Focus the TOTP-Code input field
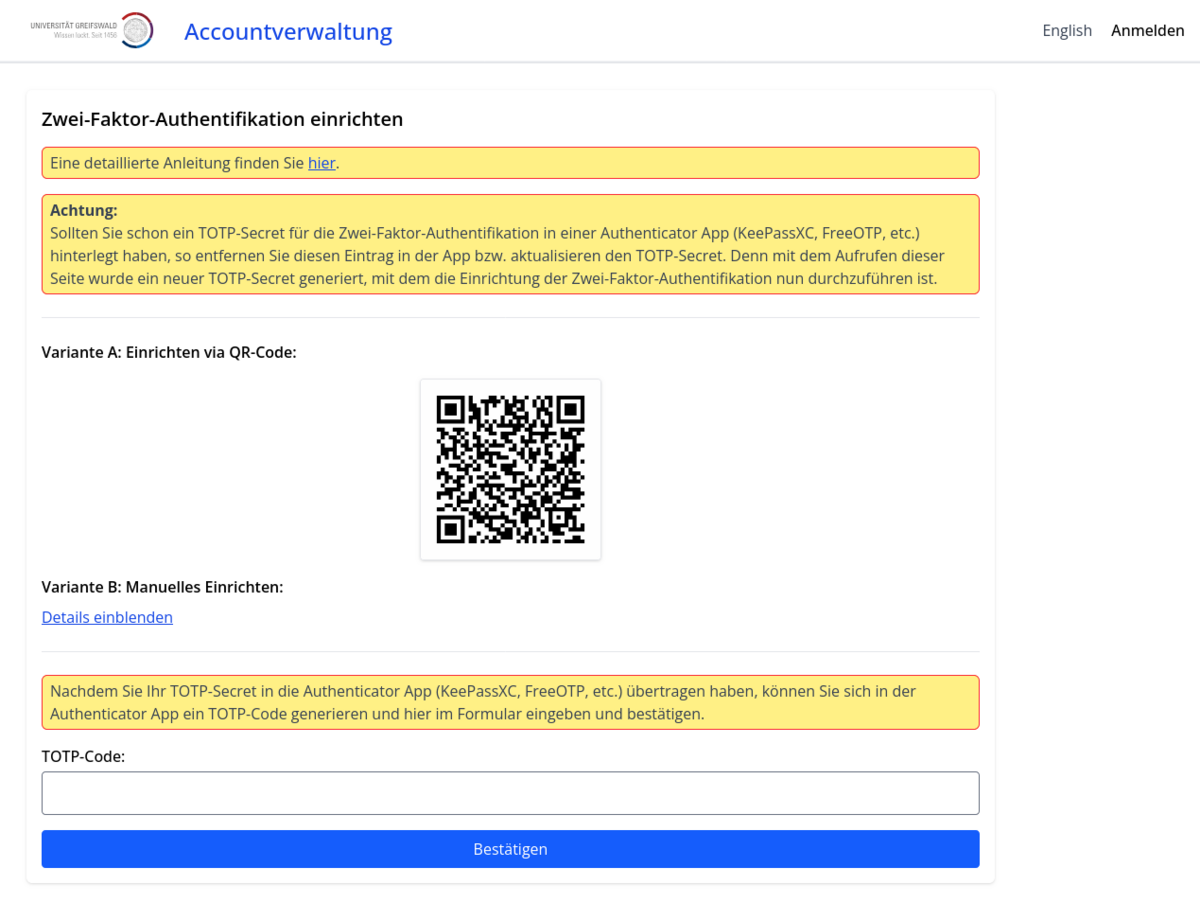 pyautogui.click(x=510, y=793)
